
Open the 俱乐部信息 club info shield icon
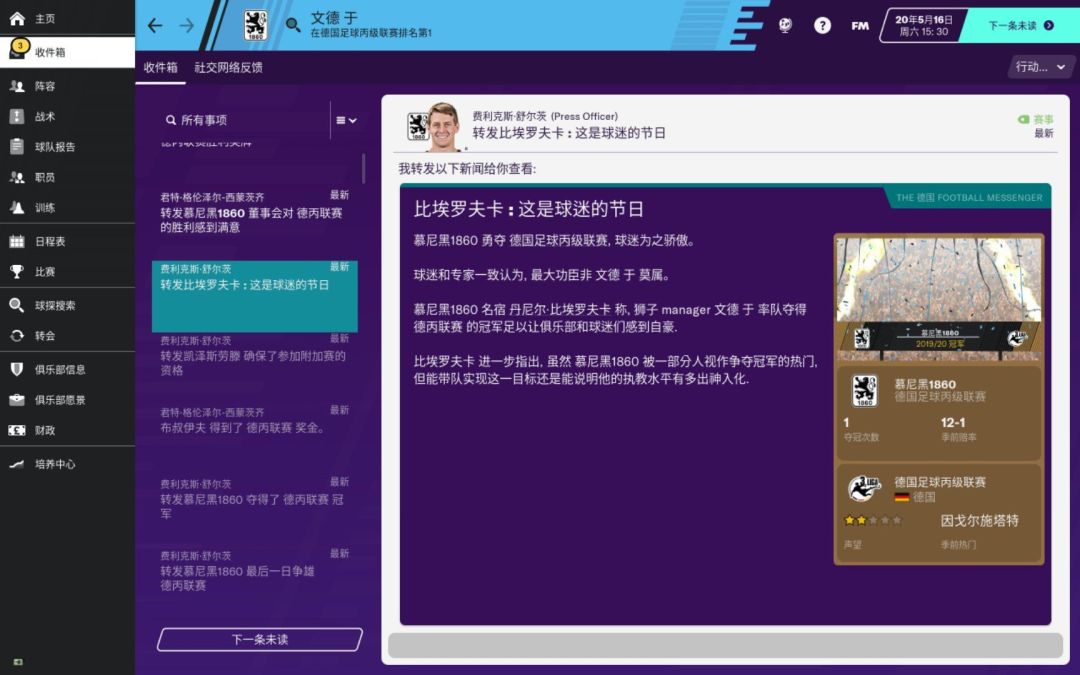pos(17,369)
